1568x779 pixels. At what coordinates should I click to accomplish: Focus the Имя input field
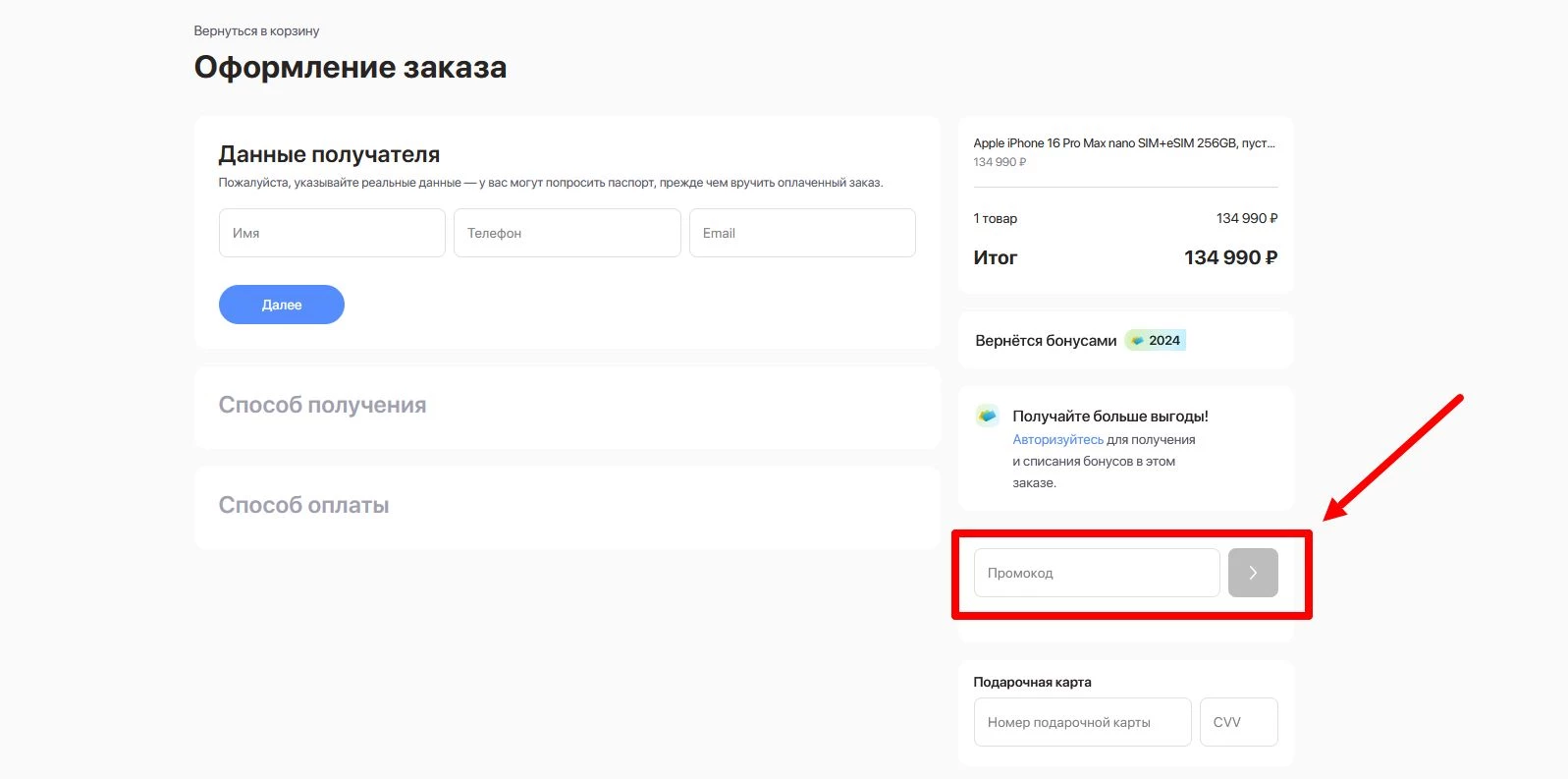click(332, 233)
